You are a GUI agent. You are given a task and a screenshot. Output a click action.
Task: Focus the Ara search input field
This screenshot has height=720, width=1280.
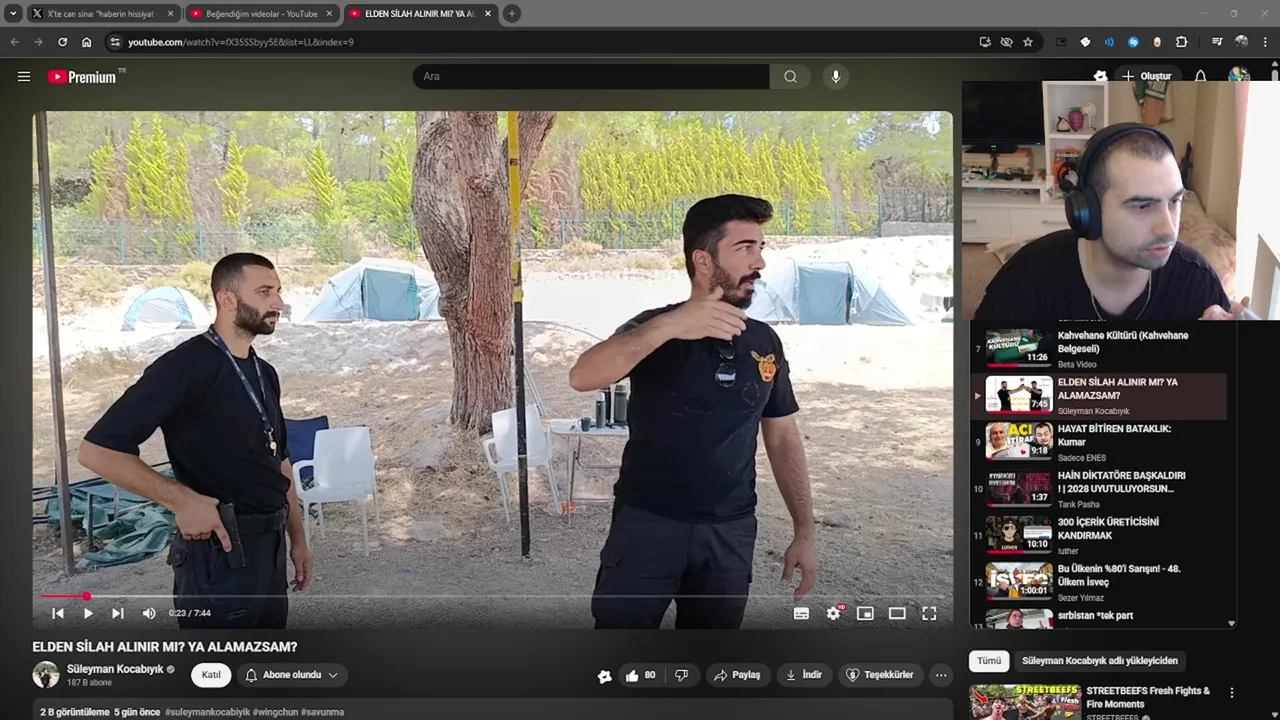coord(591,76)
